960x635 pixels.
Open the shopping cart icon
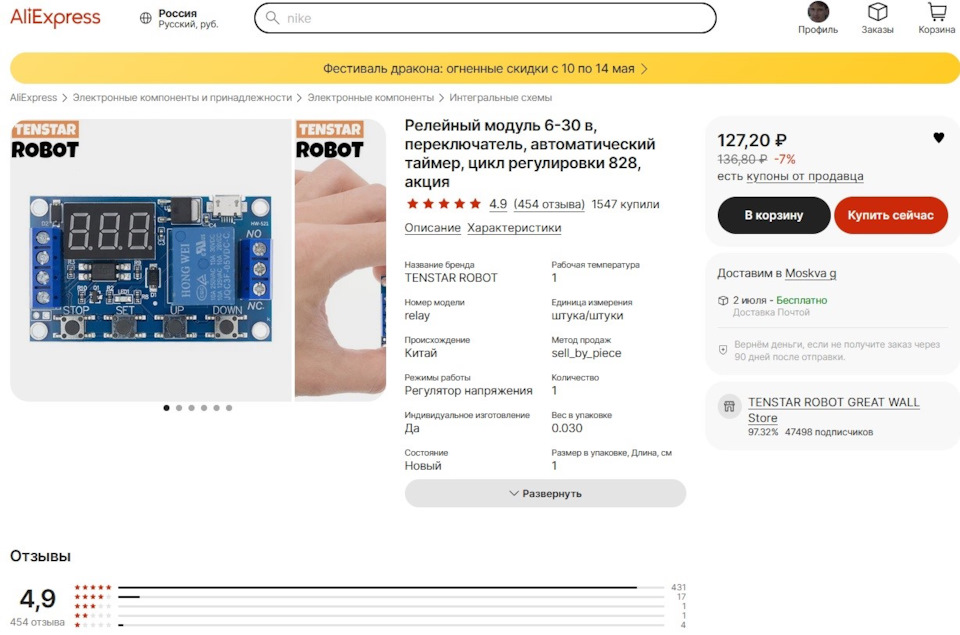pyautogui.click(x=937, y=12)
